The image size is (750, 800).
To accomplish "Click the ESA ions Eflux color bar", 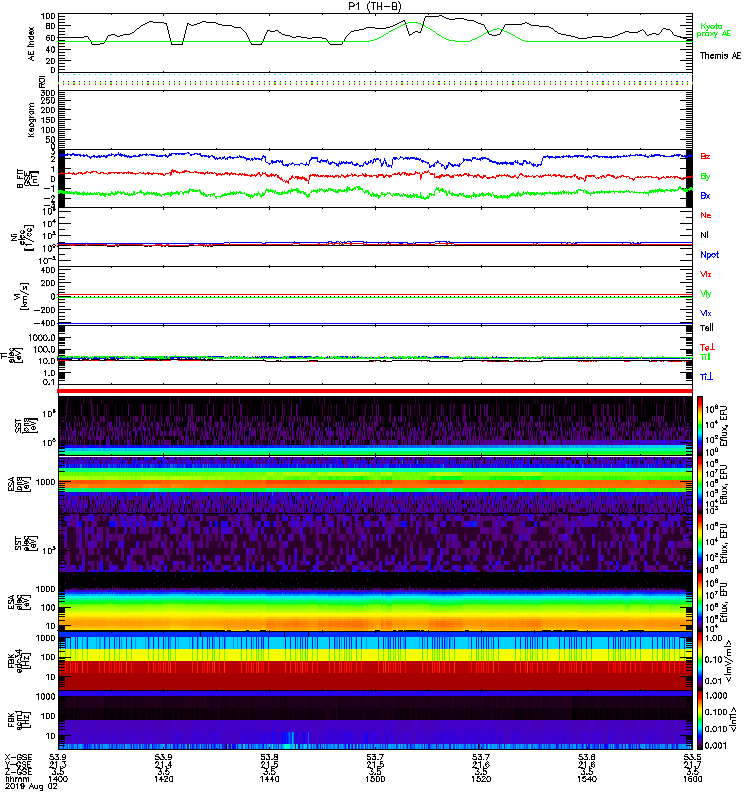I will click(x=700, y=484).
